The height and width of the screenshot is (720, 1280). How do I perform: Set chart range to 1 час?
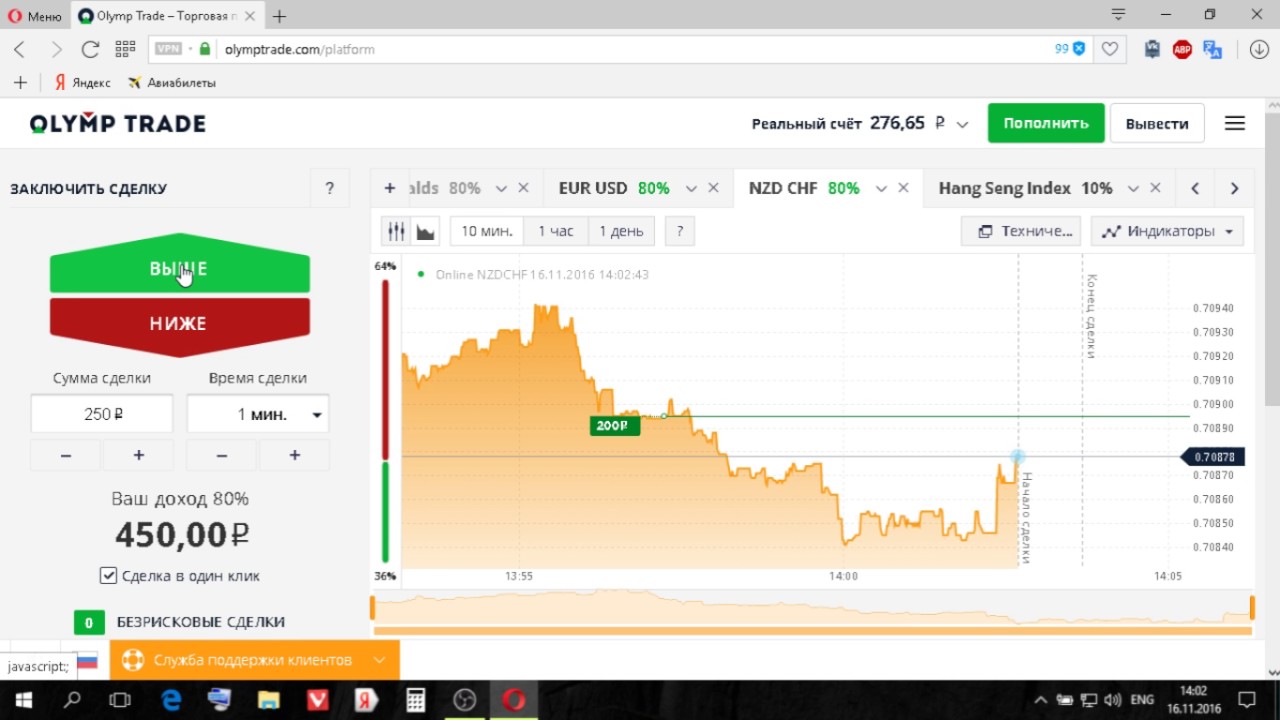point(556,231)
